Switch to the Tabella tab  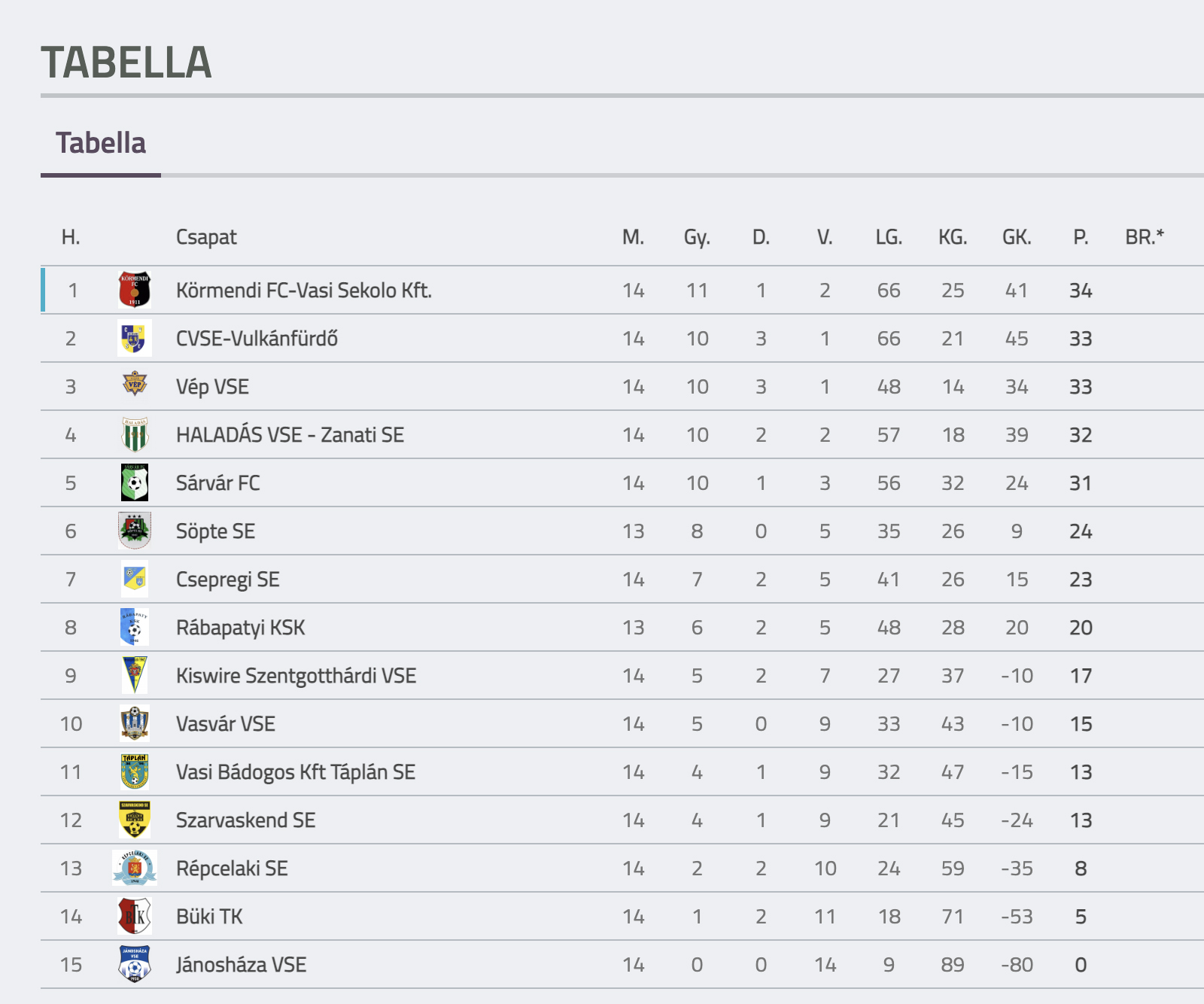101,143
